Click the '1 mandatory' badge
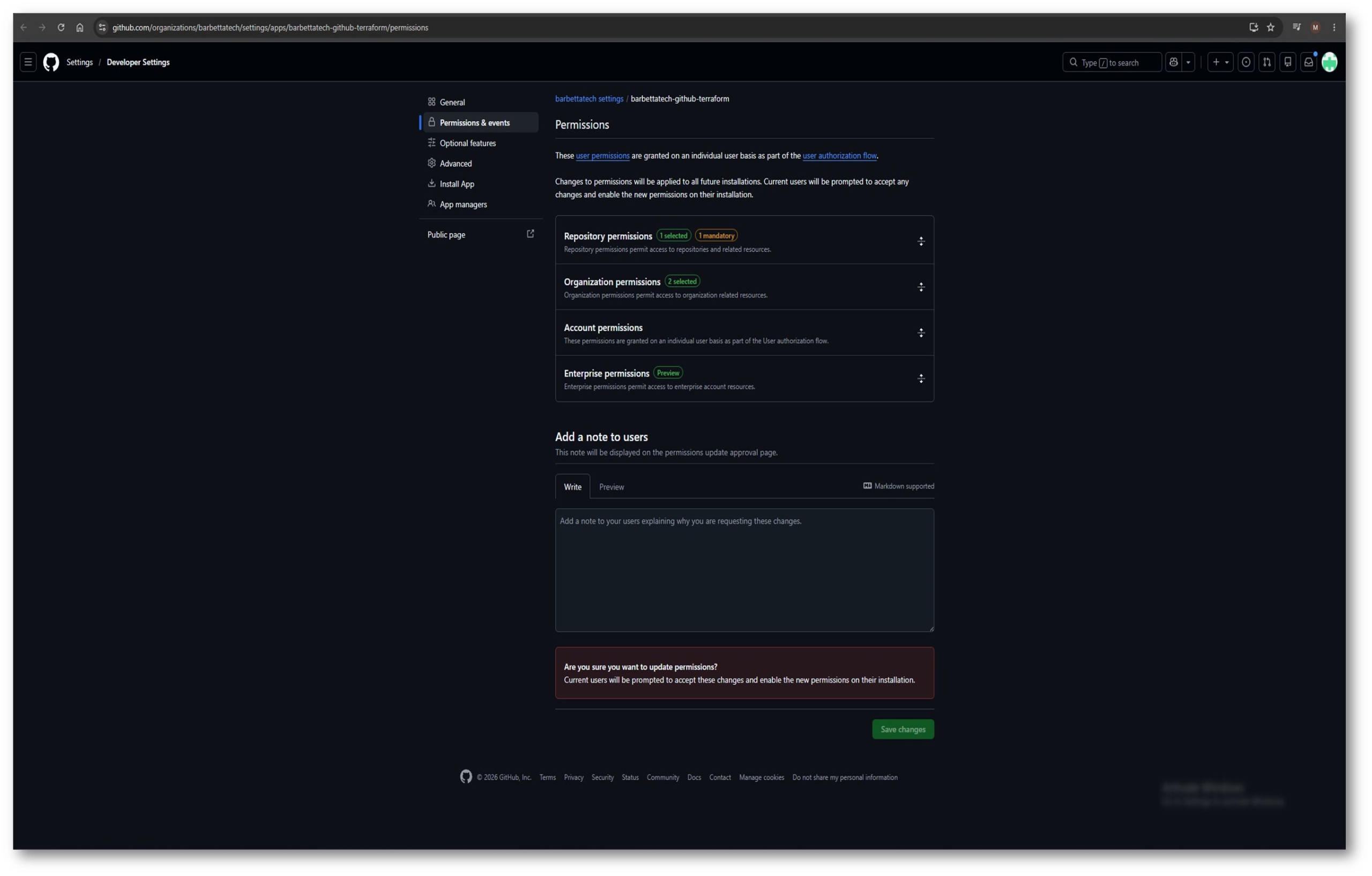 [x=716, y=235]
